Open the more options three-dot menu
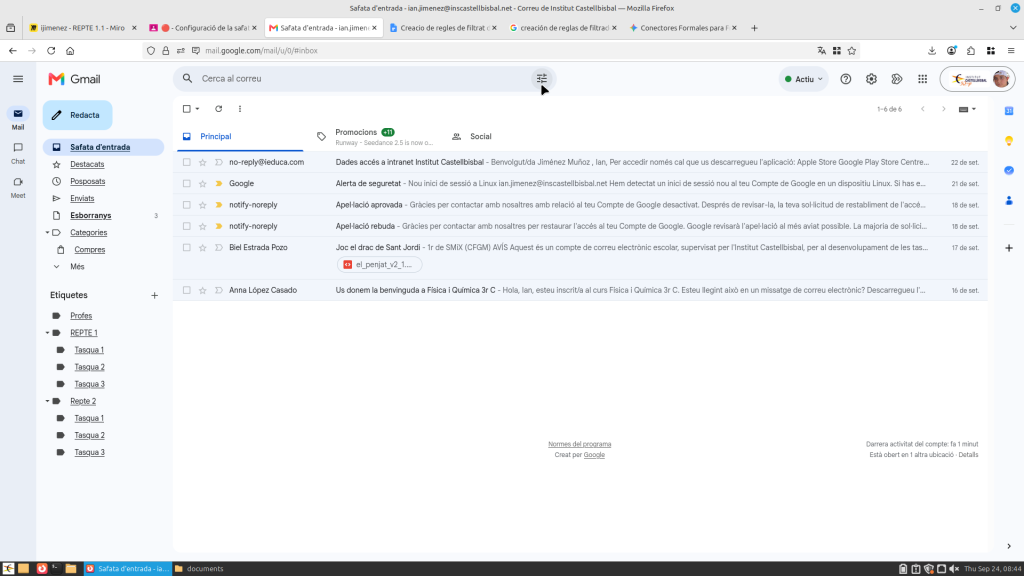 (240, 109)
